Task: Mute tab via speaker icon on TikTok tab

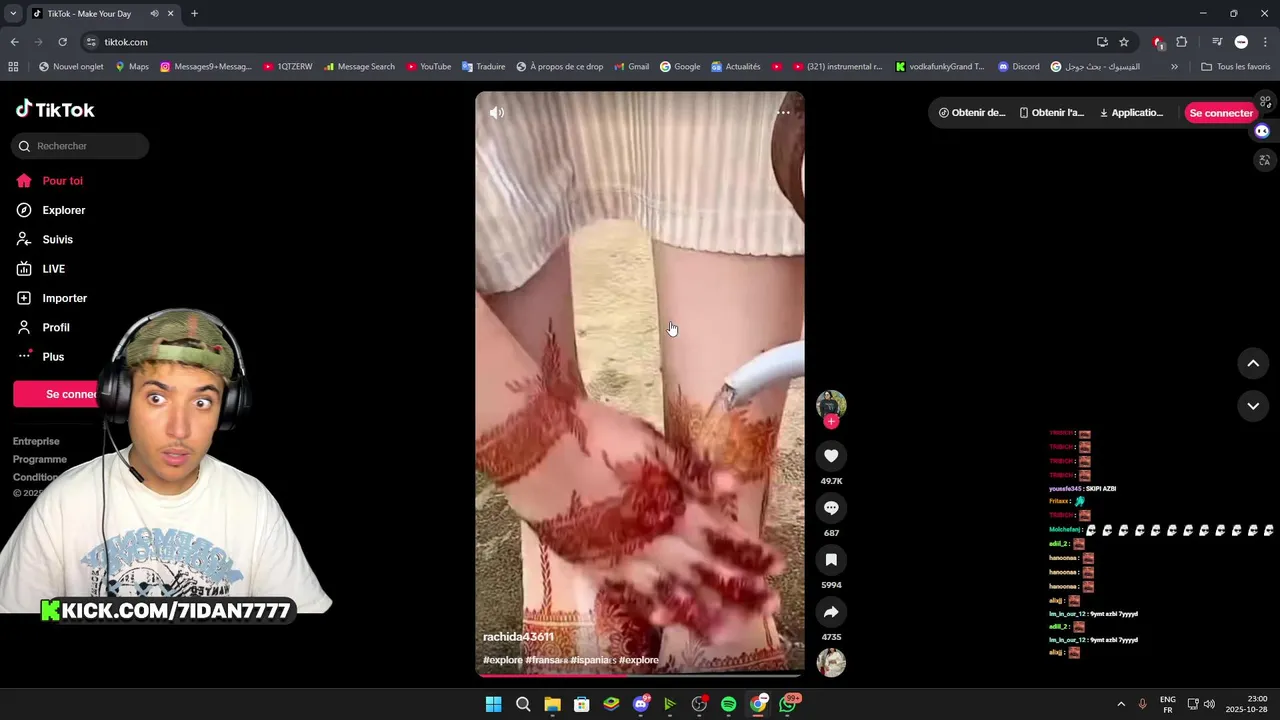Action: click(x=154, y=14)
